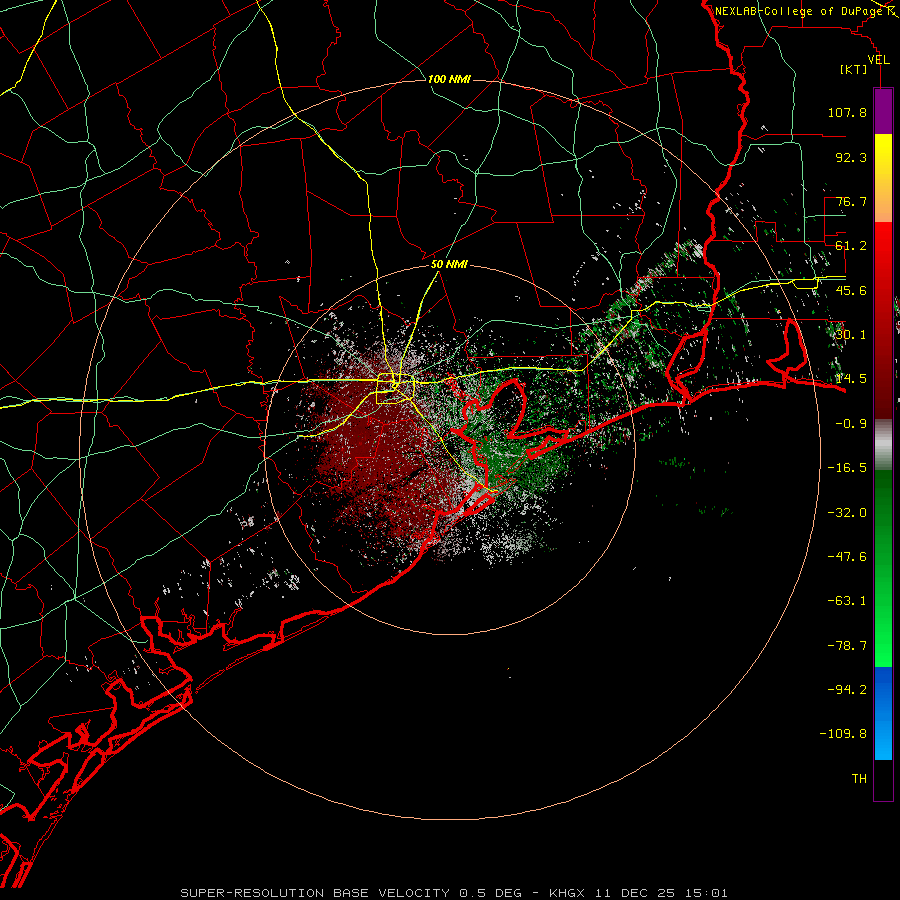Select the -47.6 velocity scale value
Image resolution: width=900 pixels, height=900 pixels.
(847, 557)
